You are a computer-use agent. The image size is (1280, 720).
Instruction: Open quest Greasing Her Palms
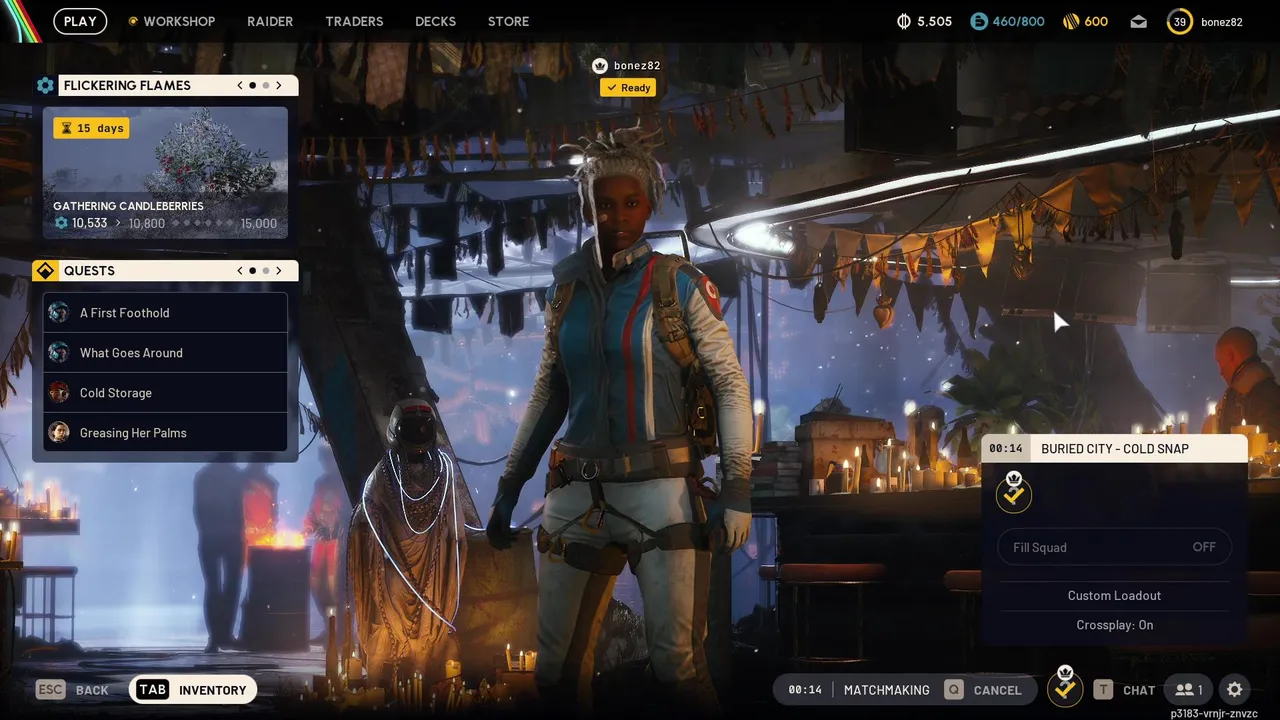point(165,433)
